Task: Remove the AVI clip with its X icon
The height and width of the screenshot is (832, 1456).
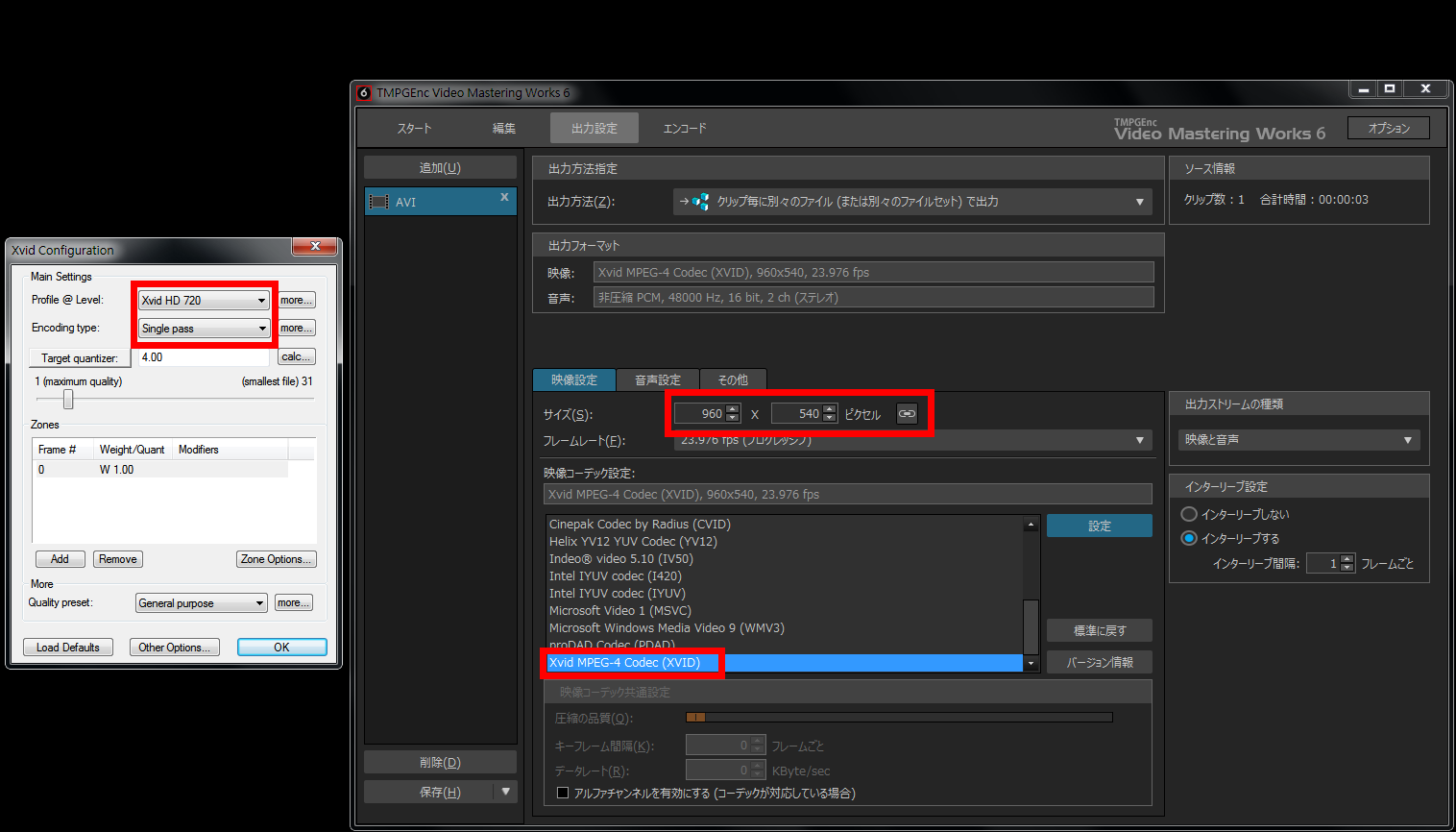Action: point(504,197)
